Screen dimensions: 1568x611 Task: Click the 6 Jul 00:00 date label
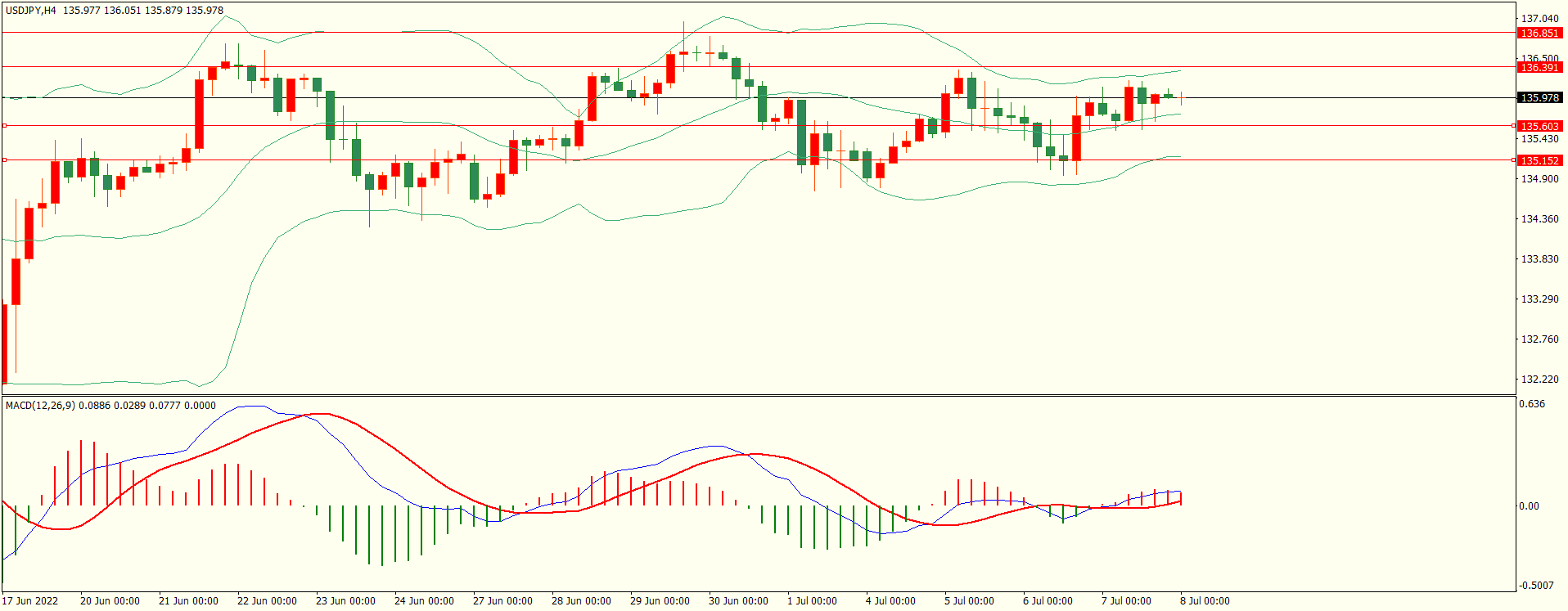point(1048,601)
